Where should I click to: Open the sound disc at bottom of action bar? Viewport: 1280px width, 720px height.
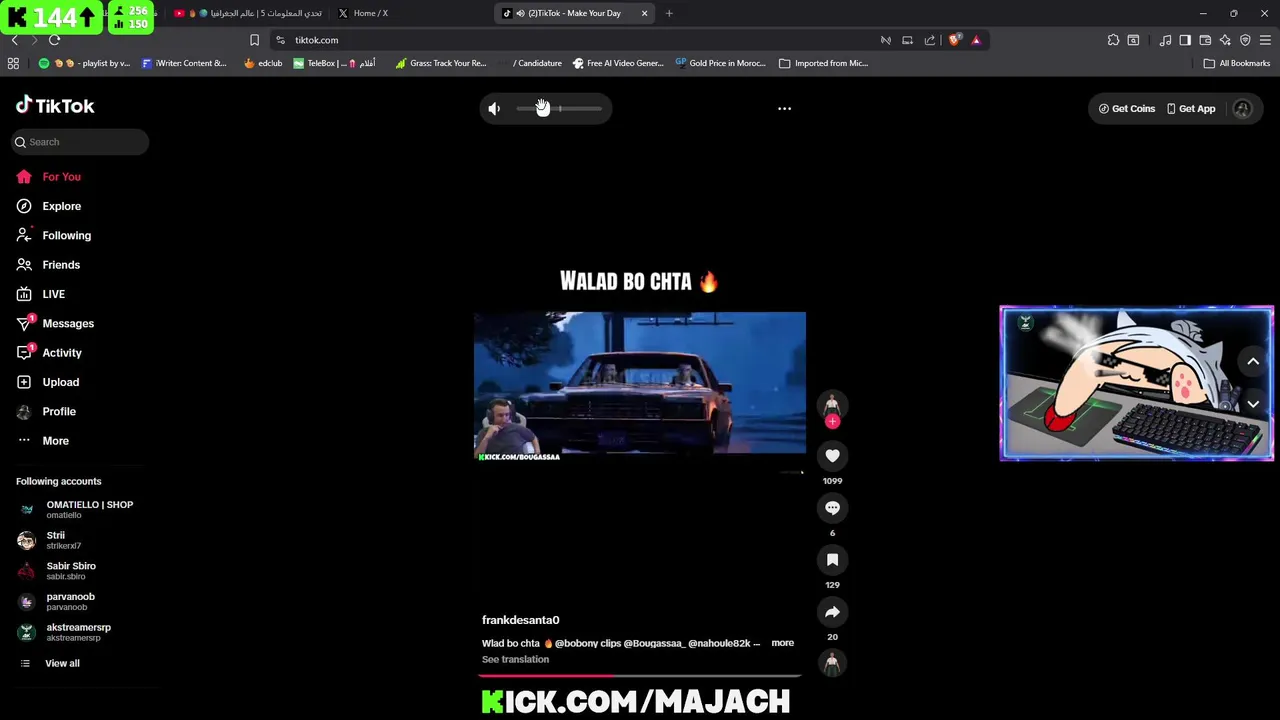click(832, 662)
